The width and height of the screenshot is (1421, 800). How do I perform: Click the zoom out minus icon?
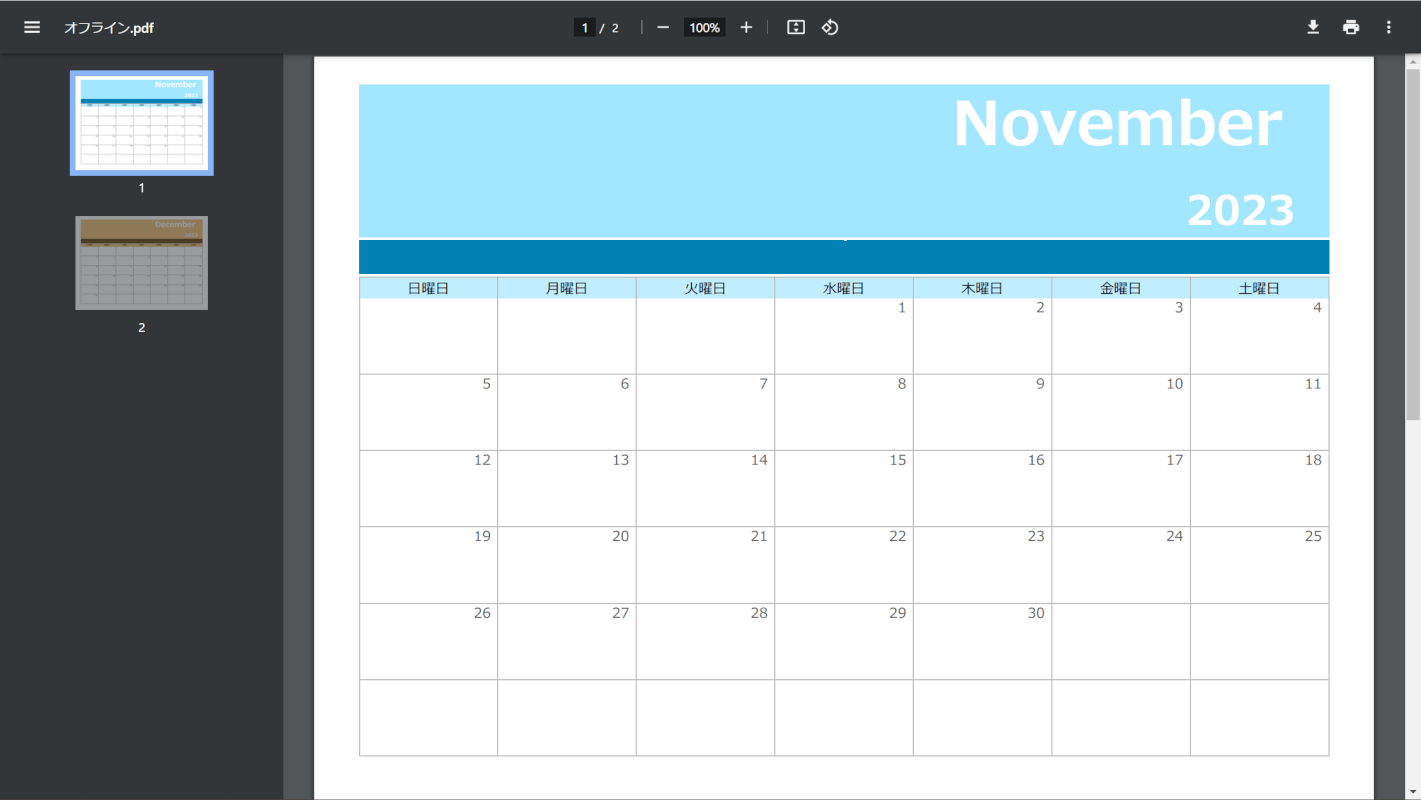663,27
